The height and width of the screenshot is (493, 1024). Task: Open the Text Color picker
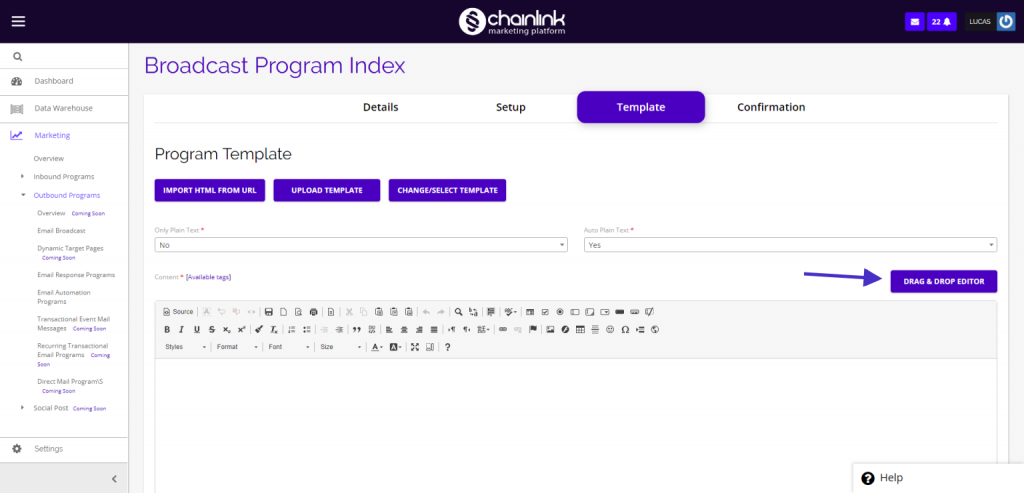(x=377, y=347)
